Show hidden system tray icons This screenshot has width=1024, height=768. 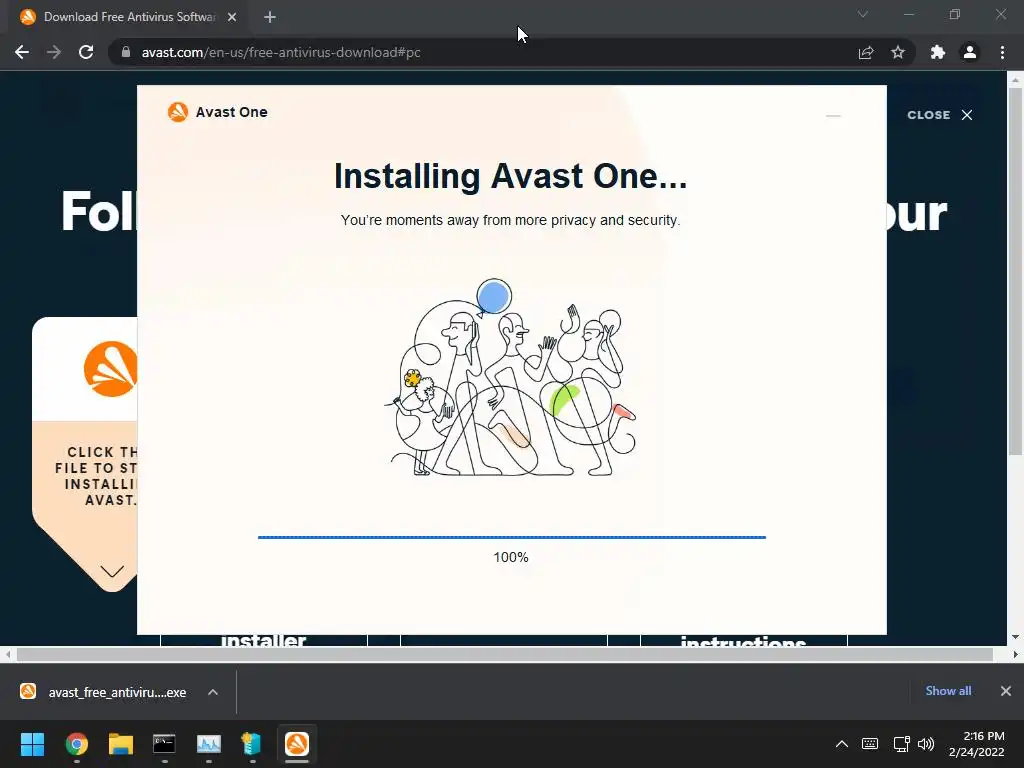(x=842, y=744)
